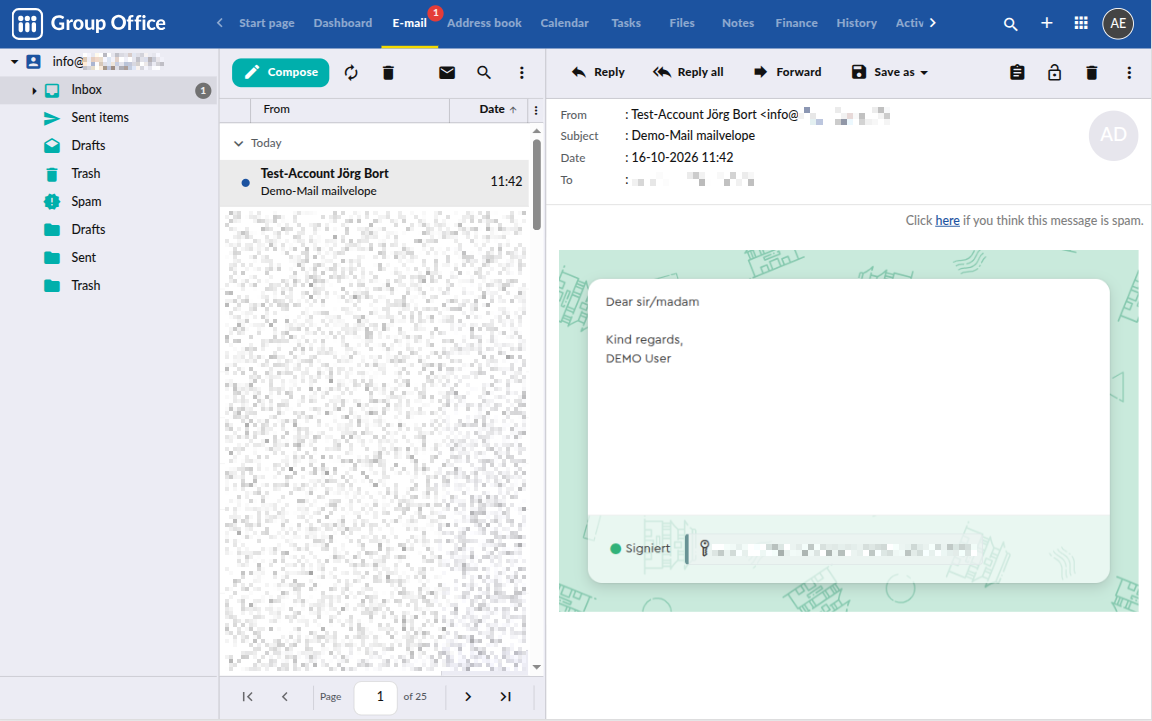Image resolution: width=1152 pixels, height=721 pixels.
Task: Switch to the Dashboard tab
Action: pos(343,24)
